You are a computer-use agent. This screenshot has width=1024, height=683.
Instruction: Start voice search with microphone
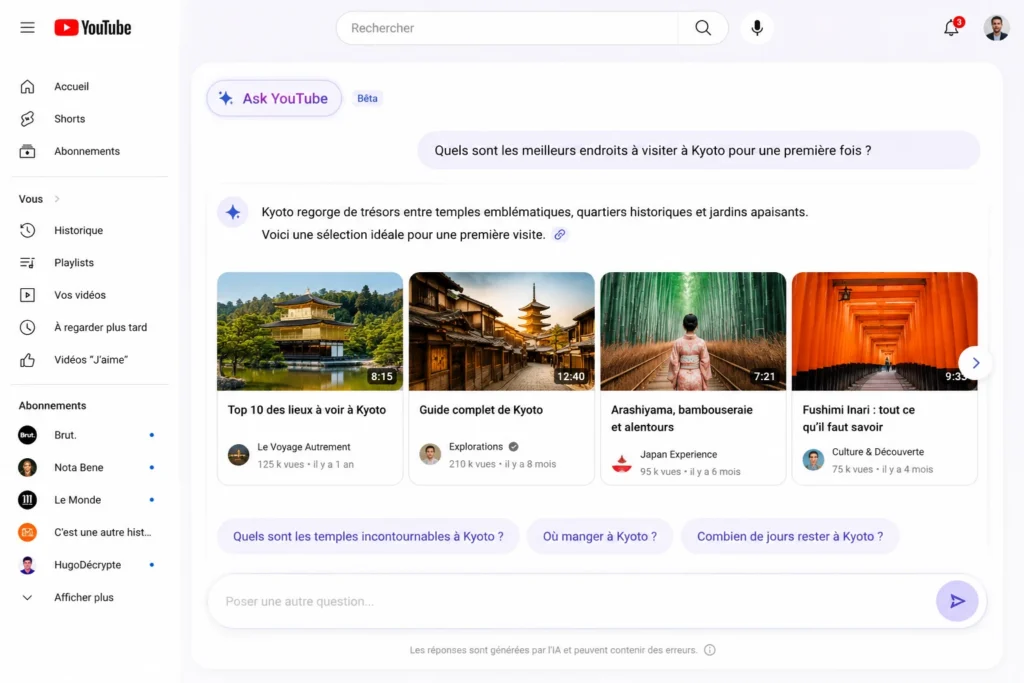(757, 28)
